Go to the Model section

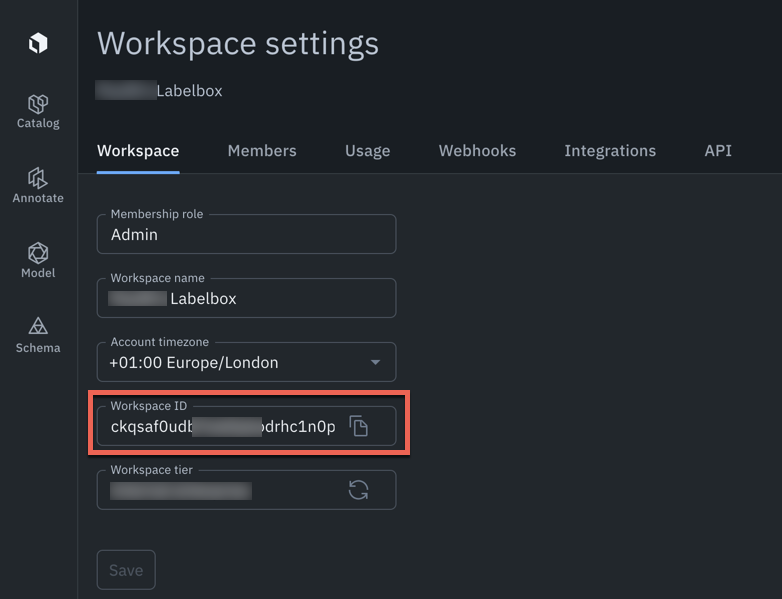coord(38,260)
